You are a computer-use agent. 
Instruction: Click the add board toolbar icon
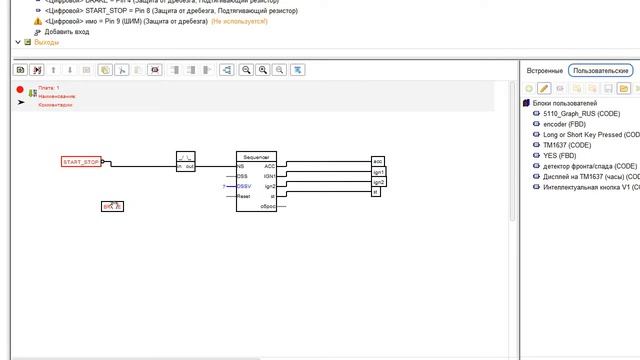click(20, 70)
